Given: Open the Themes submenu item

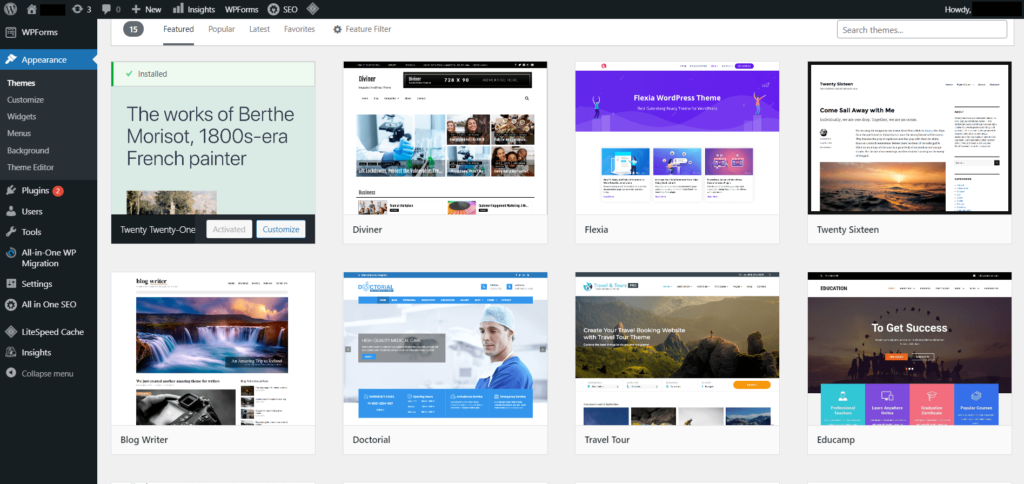Looking at the screenshot, I should 21,83.
